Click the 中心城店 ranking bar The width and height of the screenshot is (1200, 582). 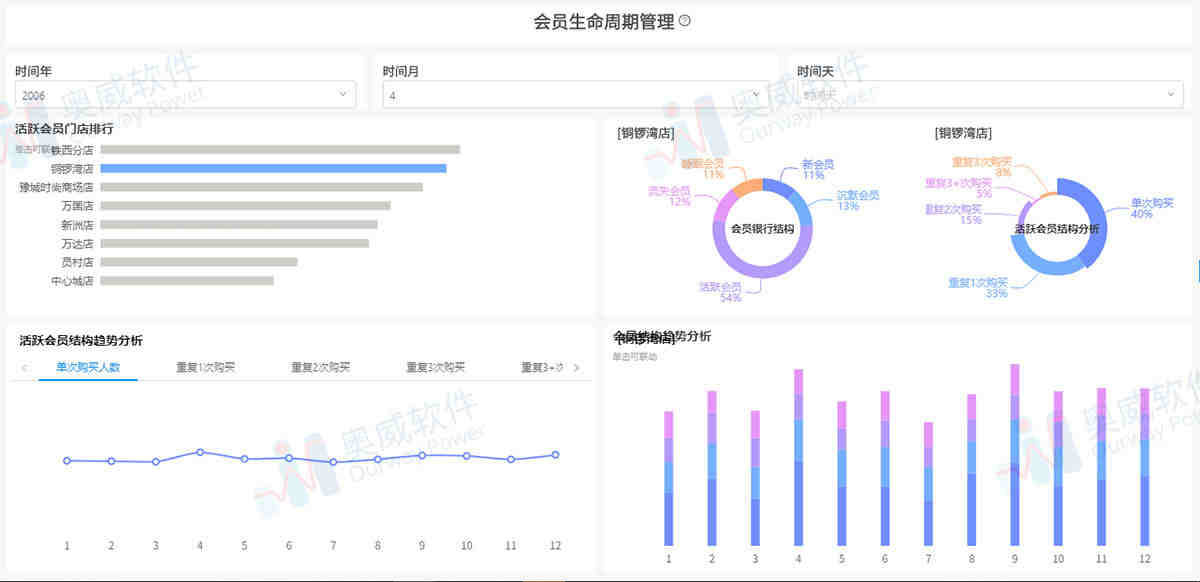pyautogui.click(x=187, y=281)
